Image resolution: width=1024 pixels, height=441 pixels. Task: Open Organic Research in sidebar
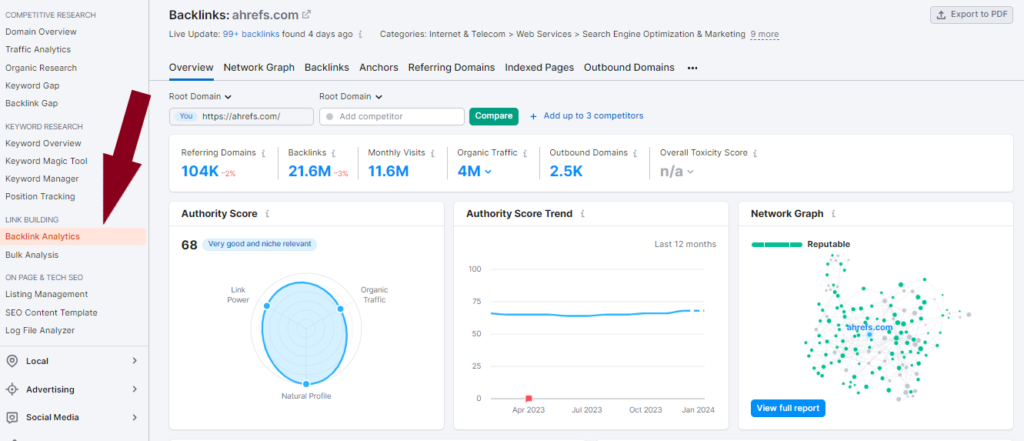pos(40,67)
